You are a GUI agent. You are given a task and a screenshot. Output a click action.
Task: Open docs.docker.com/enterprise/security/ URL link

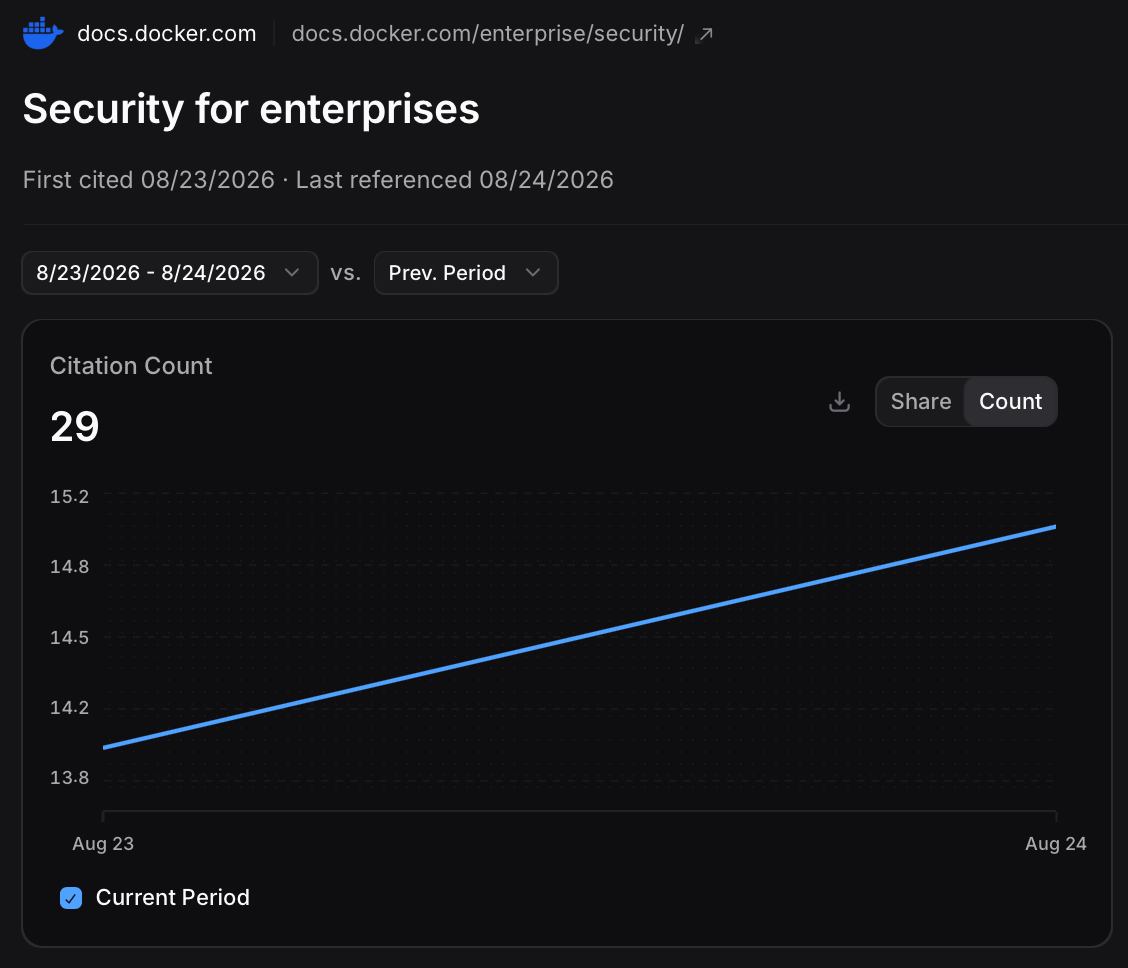[x=487, y=34]
